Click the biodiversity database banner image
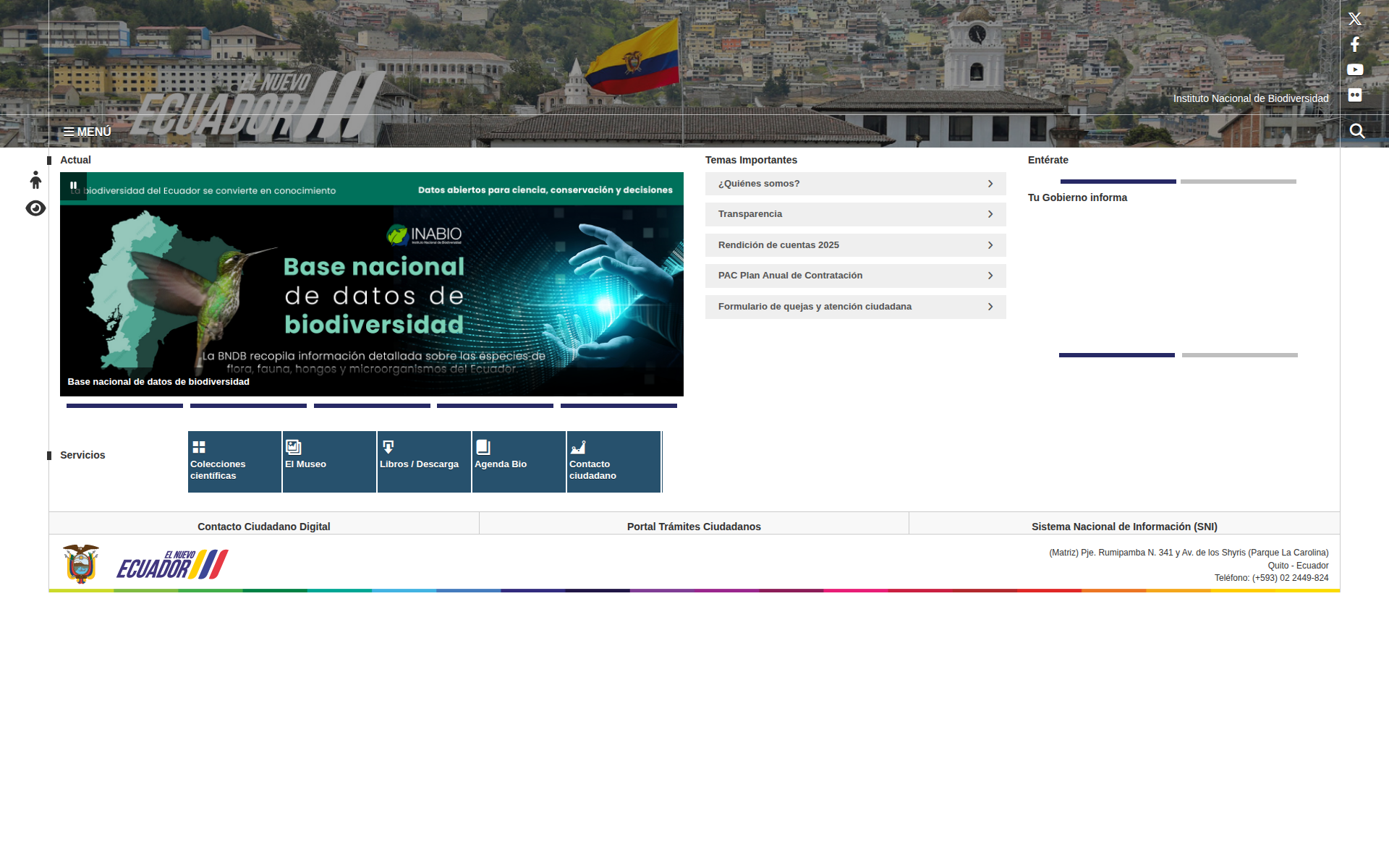Screen dimensions: 1389x868 pyautogui.click(x=372, y=284)
